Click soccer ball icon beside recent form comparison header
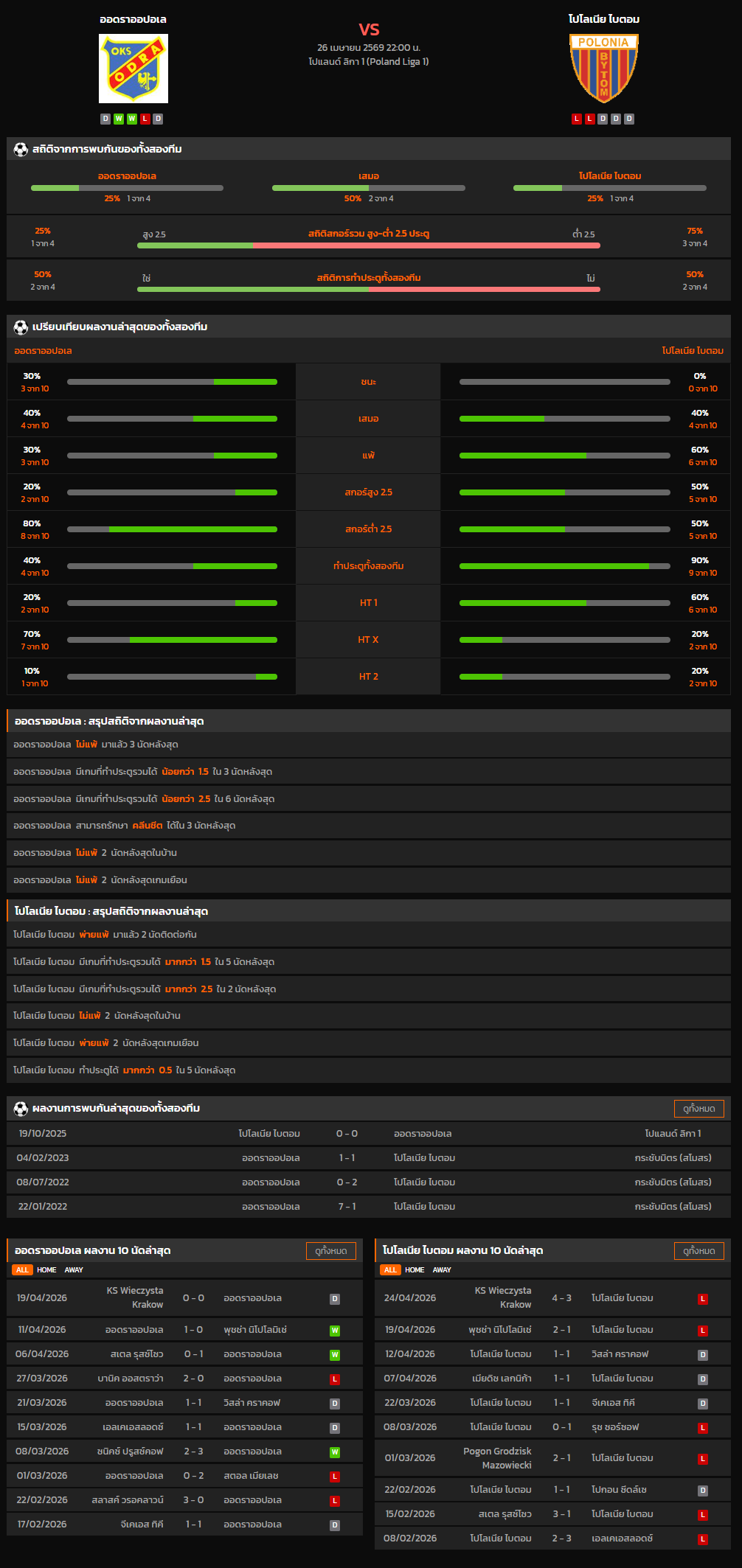The height and width of the screenshot is (1568, 742). pyautogui.click(x=21, y=327)
